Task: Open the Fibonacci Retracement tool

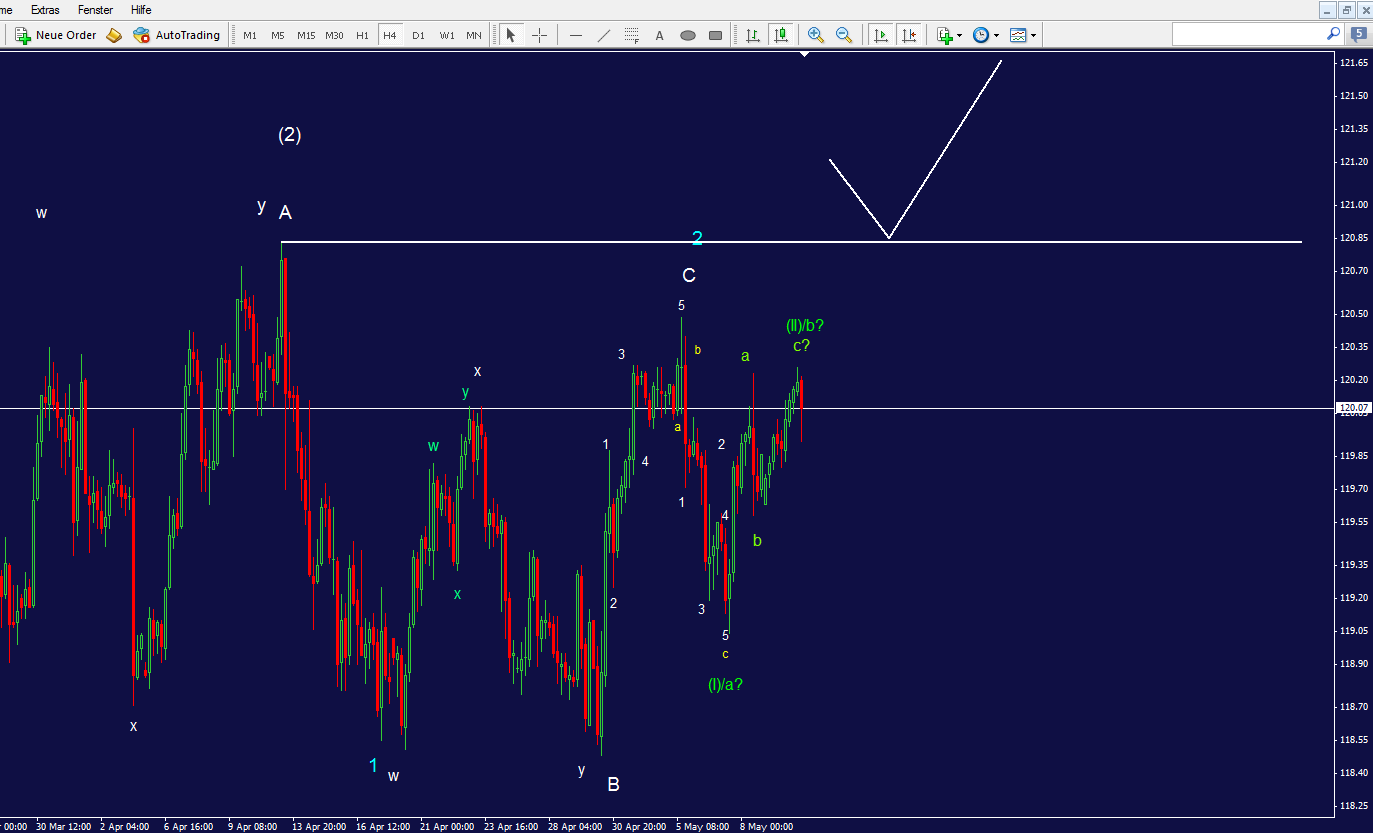Action: coord(631,35)
